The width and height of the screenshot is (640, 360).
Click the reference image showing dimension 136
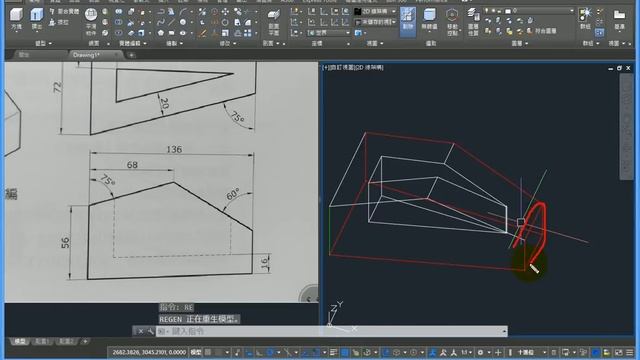(161, 182)
